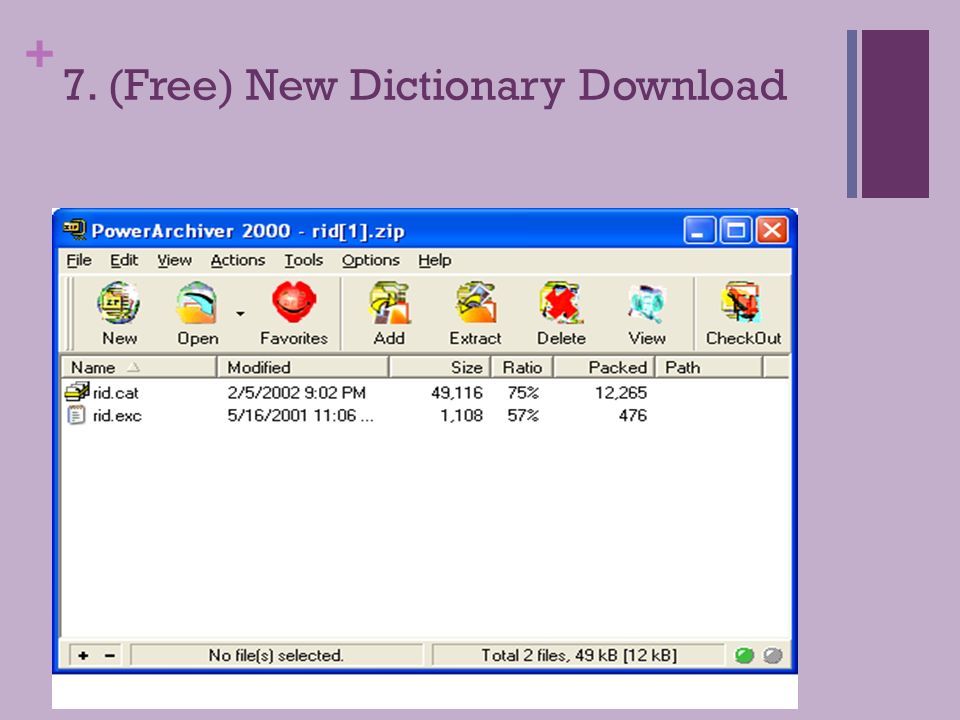Image resolution: width=960 pixels, height=720 pixels.
Task: Open the Help menu
Action: click(x=435, y=260)
